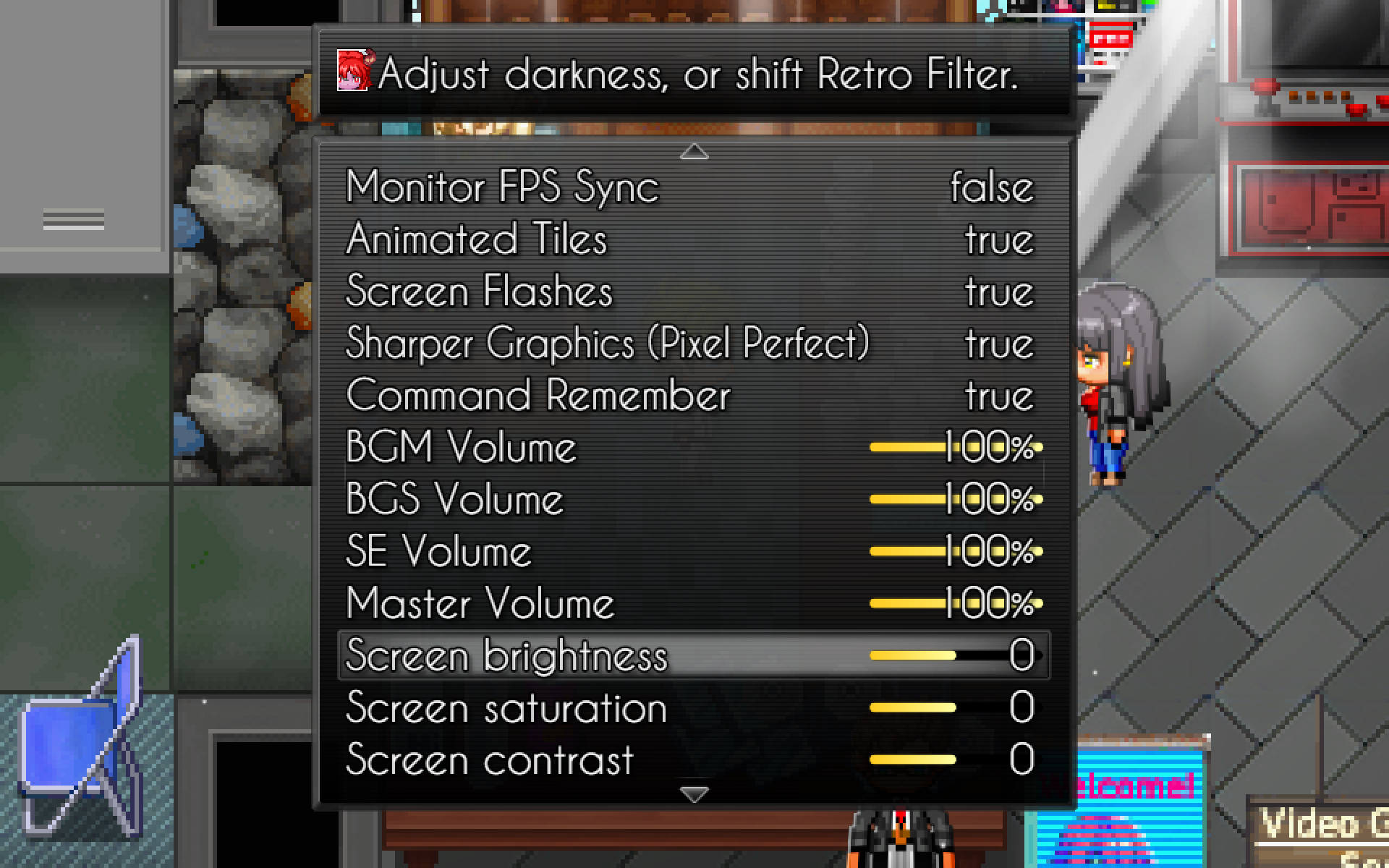Screen dimensions: 1389x868
Task: Click the Master Volume slider bar
Action: point(956,603)
